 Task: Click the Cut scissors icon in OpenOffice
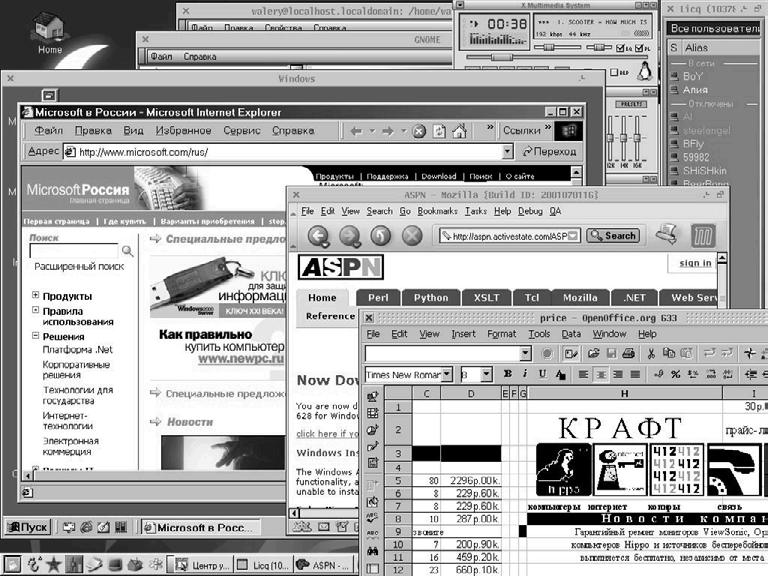click(651, 353)
